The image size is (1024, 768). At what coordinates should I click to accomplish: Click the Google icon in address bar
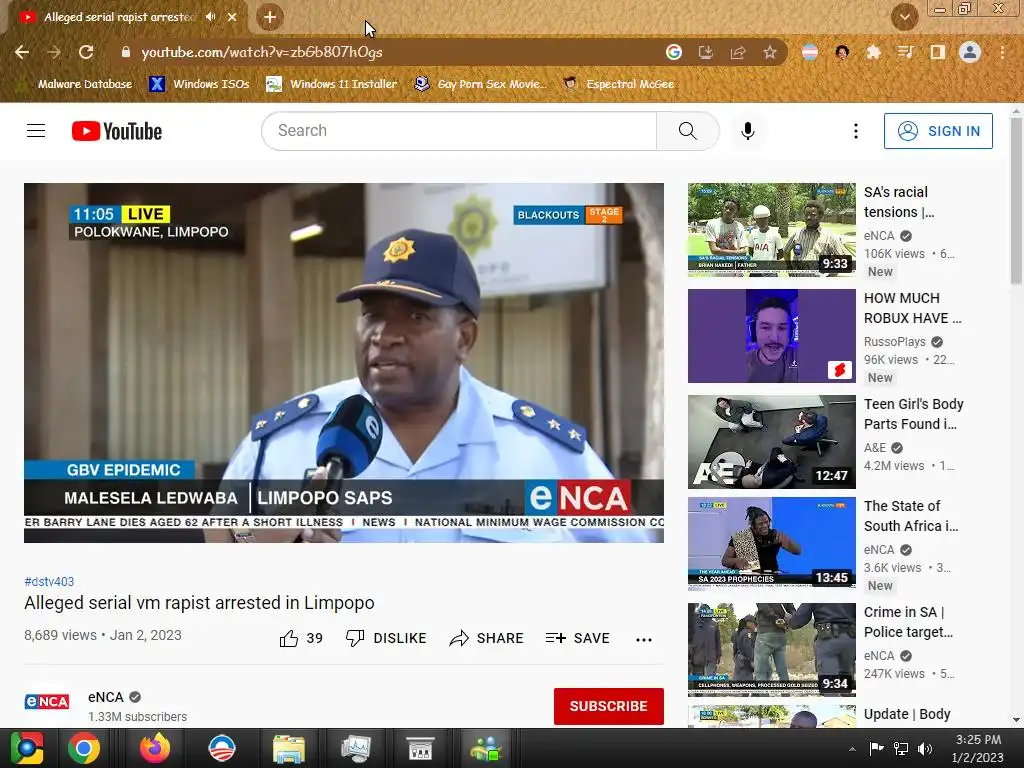[674, 52]
